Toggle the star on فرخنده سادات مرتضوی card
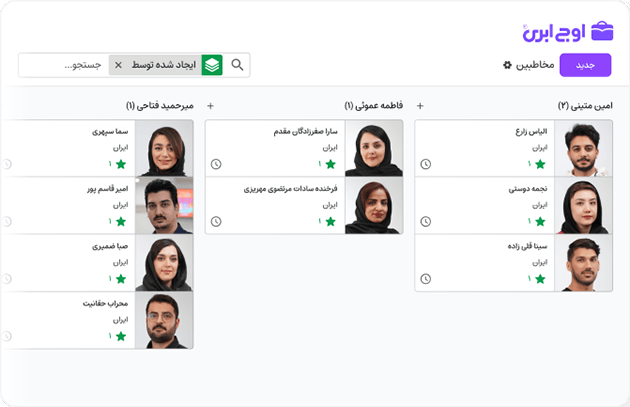The image size is (630, 407). tap(331, 221)
